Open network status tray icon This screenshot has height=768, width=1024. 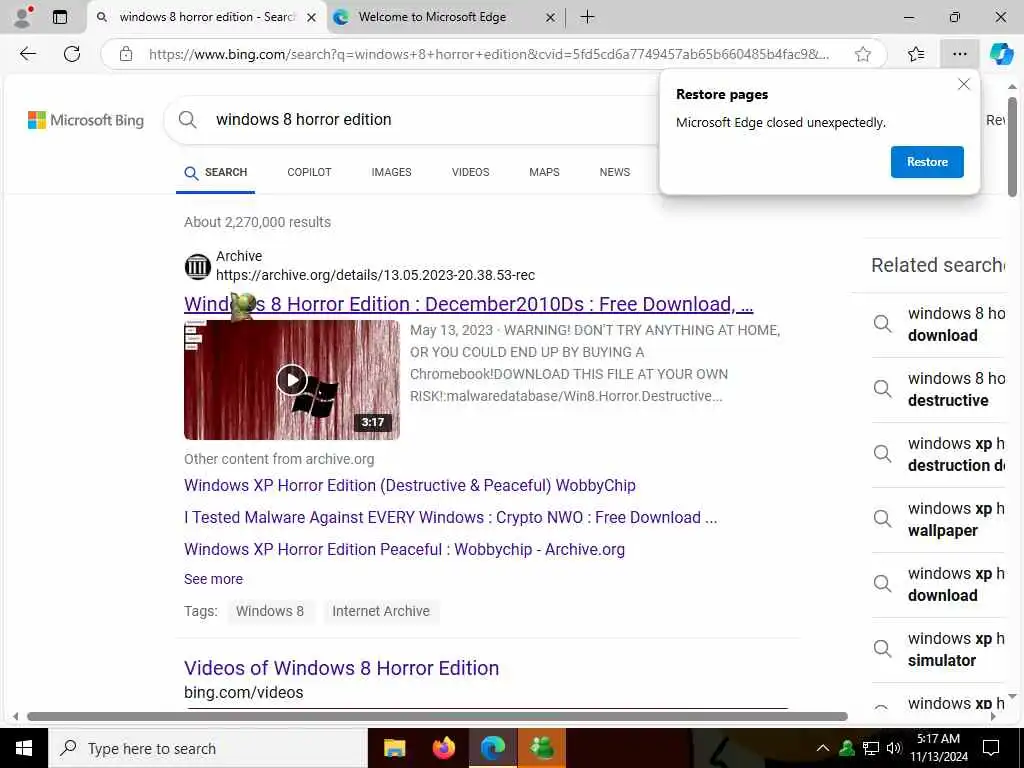pyautogui.click(x=871, y=748)
